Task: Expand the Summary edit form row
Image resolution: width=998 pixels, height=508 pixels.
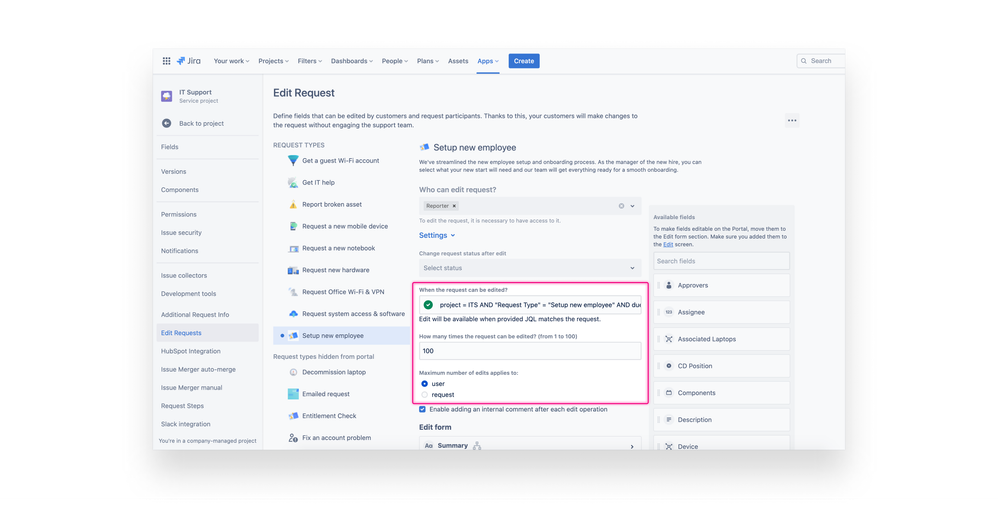Action: pos(530,445)
